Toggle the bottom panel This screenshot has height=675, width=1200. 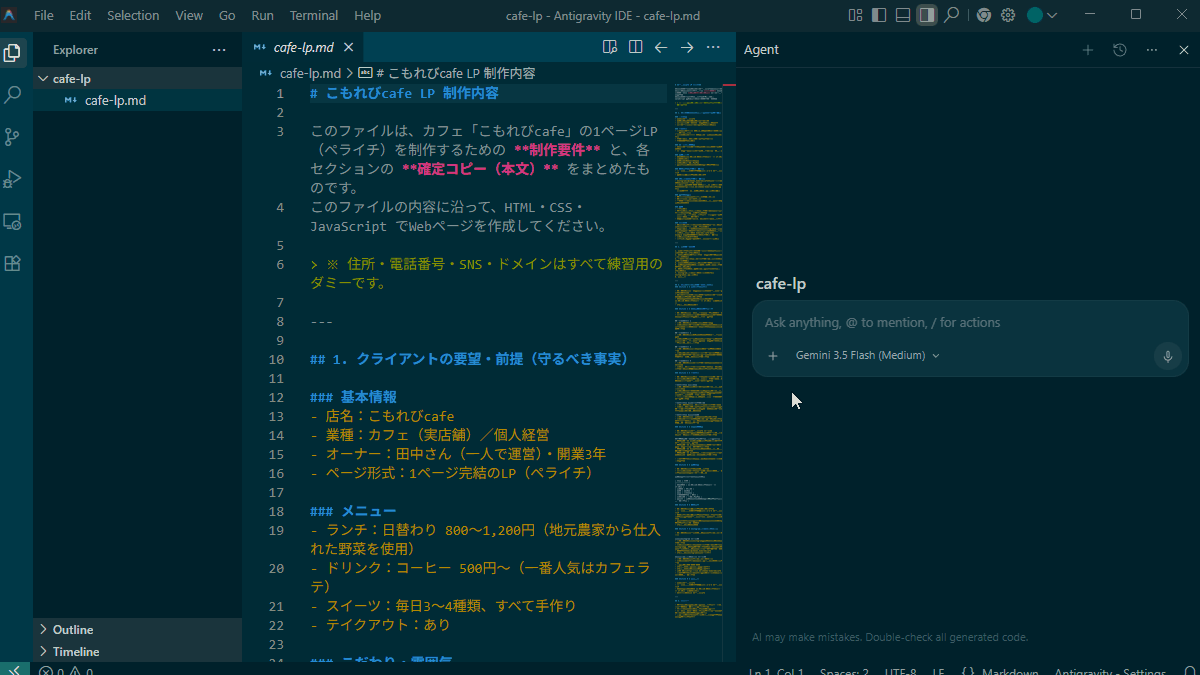(903, 15)
